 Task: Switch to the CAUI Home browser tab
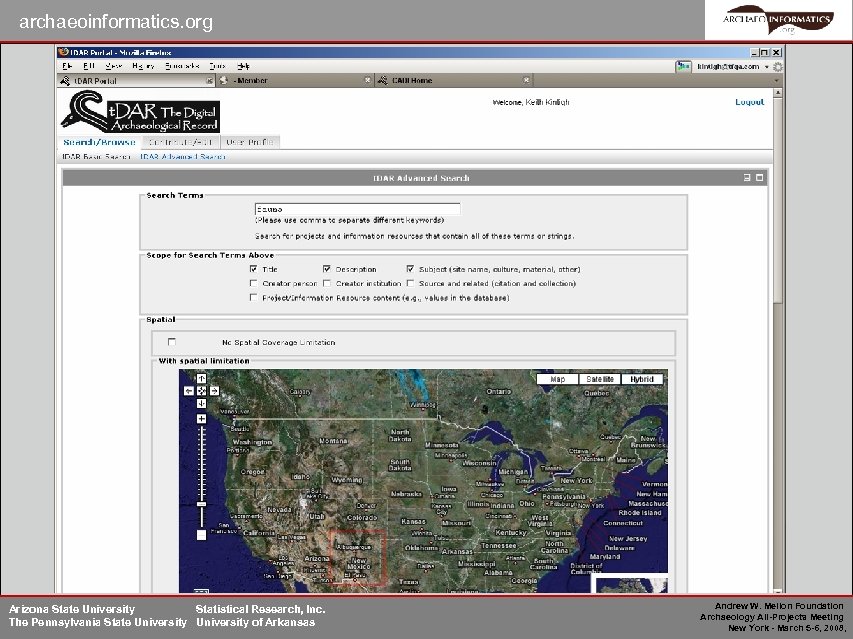pyautogui.click(x=412, y=80)
